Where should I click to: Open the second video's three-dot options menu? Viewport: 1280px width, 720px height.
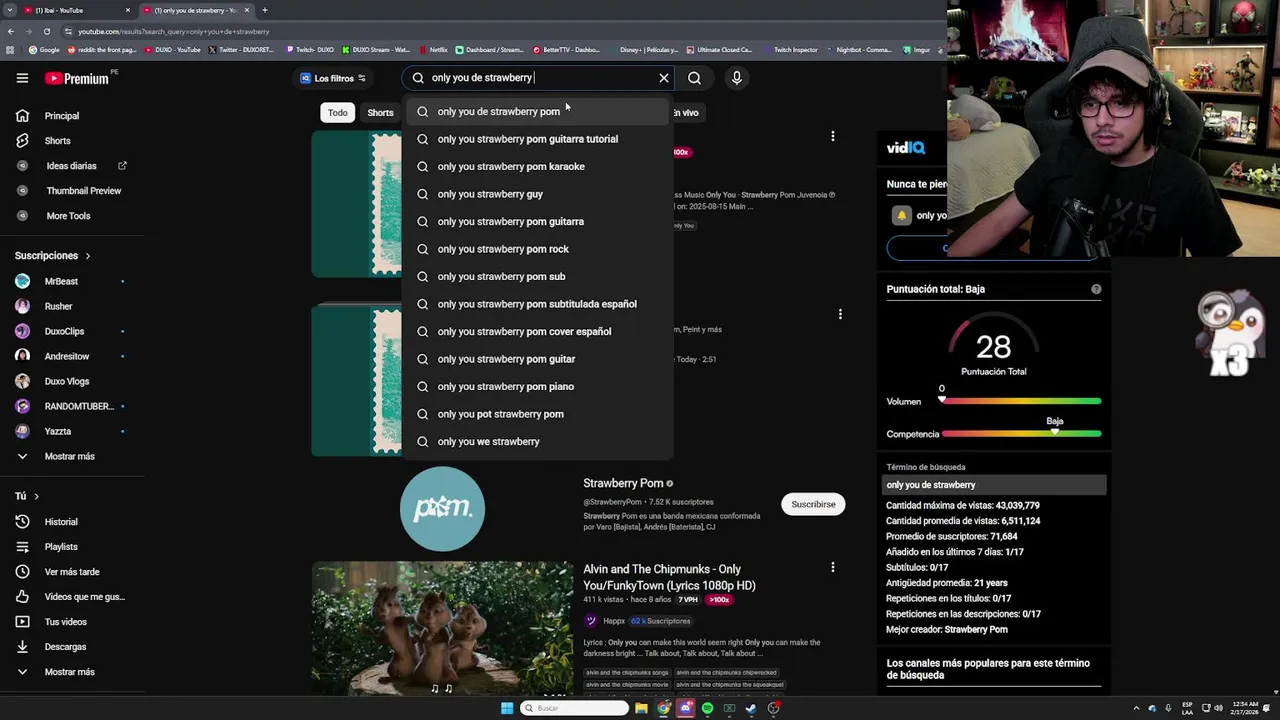tap(840, 314)
